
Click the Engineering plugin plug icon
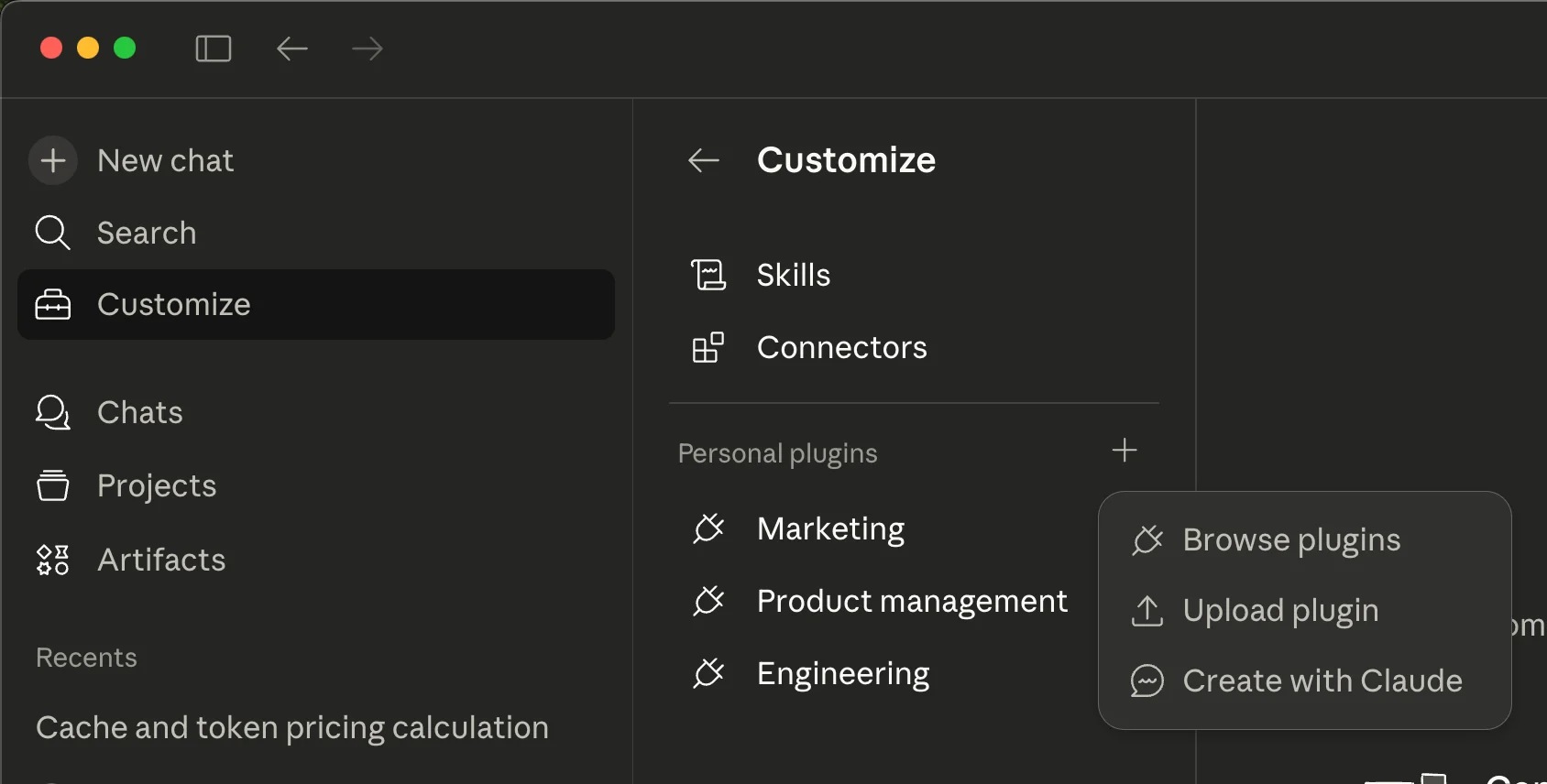pyautogui.click(x=708, y=673)
